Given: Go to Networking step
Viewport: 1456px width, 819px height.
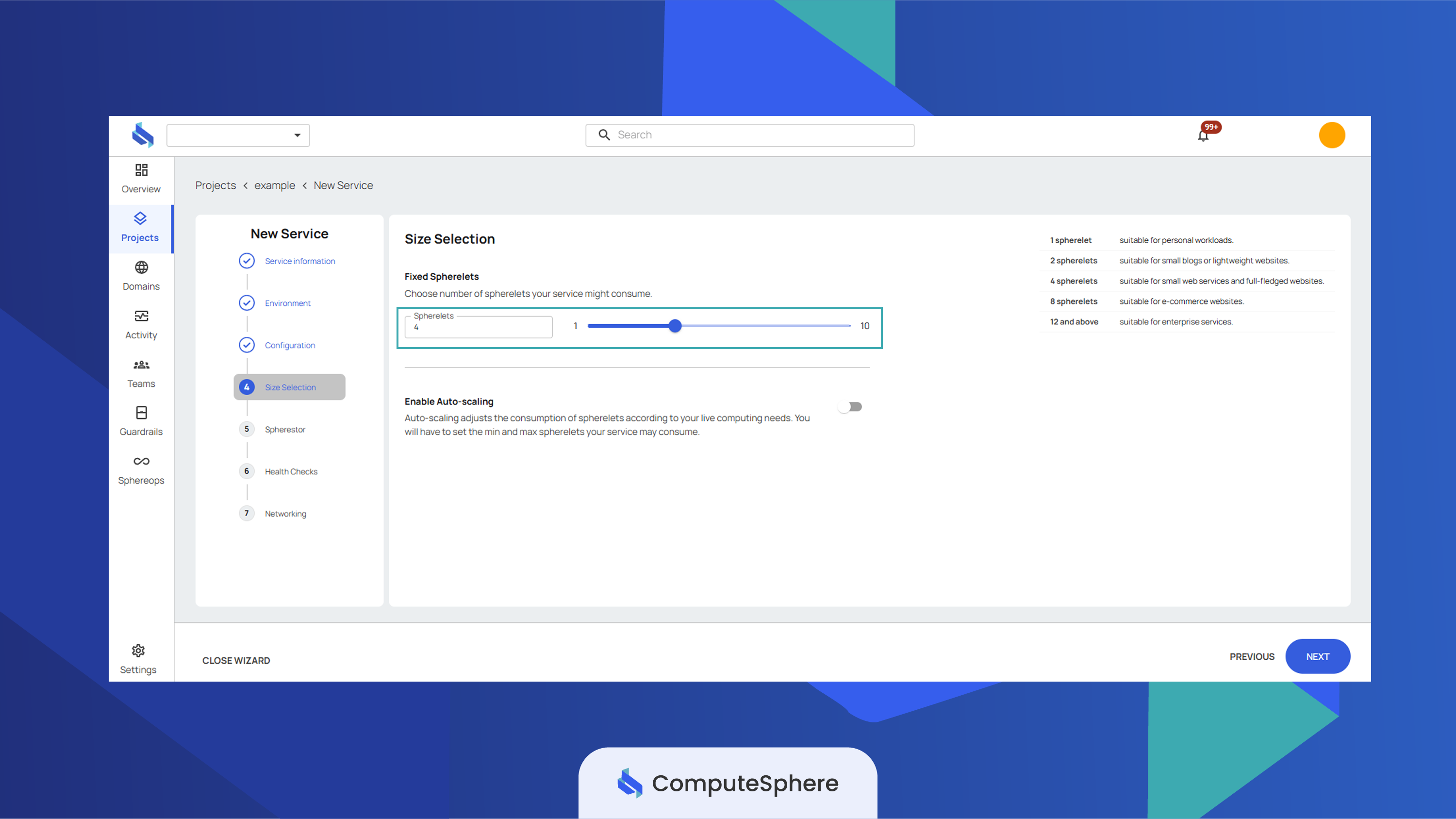Looking at the screenshot, I should (285, 514).
